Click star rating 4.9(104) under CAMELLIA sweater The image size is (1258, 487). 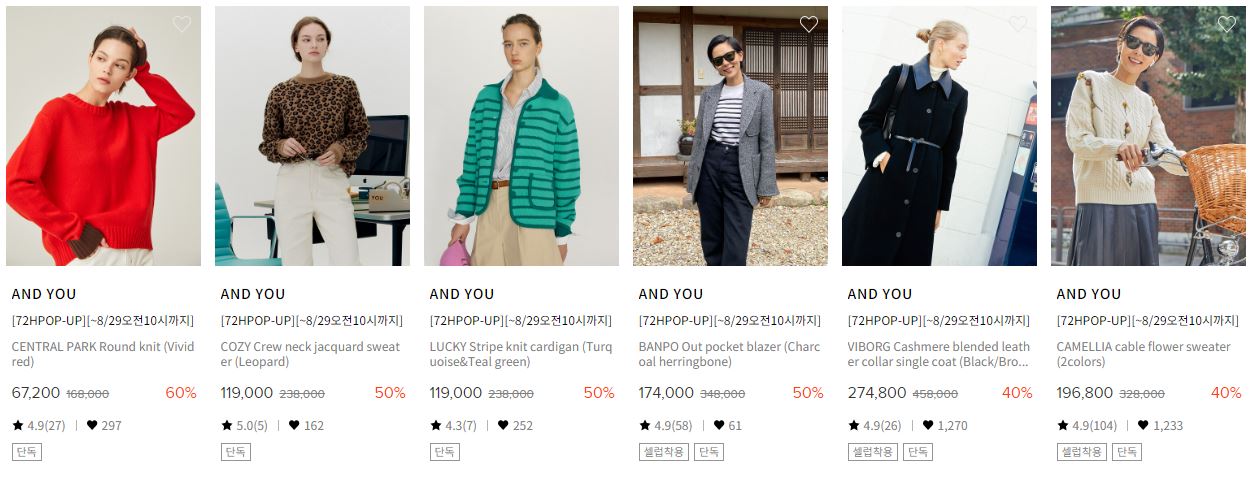click(1087, 425)
